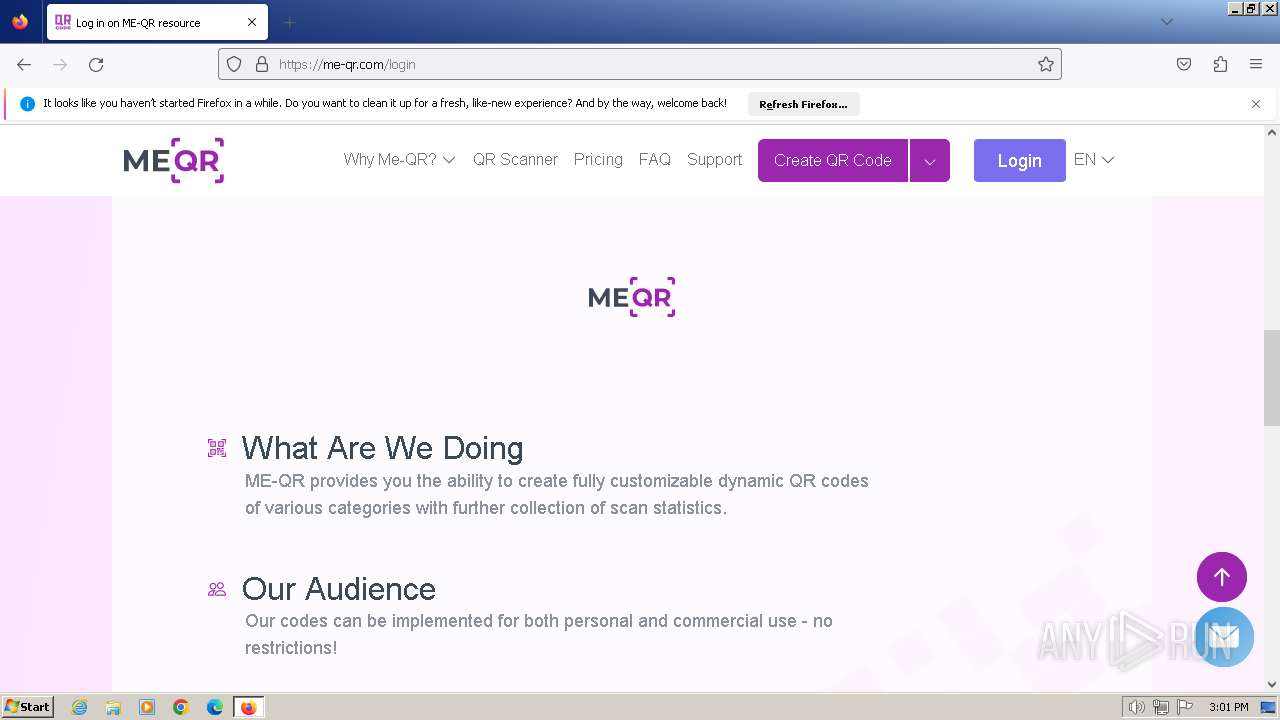
Task: Open the EN language selector
Action: pyautogui.click(x=1093, y=160)
